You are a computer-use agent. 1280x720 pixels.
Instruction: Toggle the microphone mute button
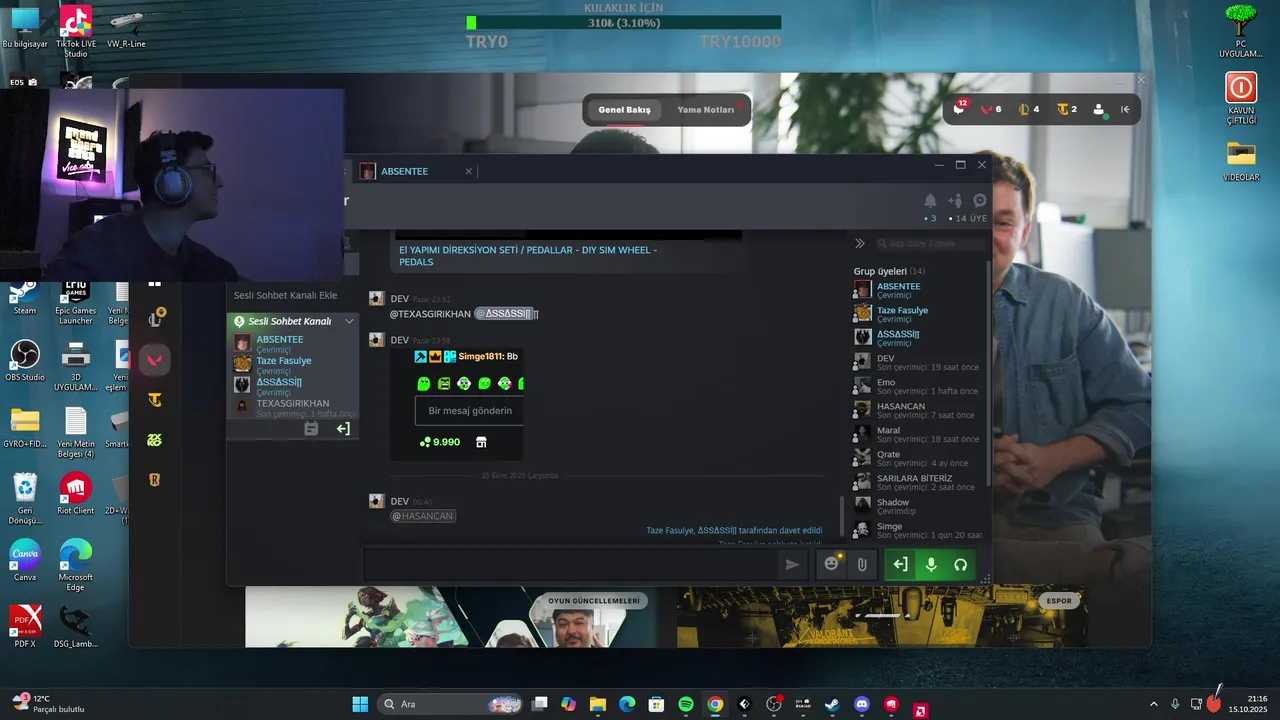(931, 564)
